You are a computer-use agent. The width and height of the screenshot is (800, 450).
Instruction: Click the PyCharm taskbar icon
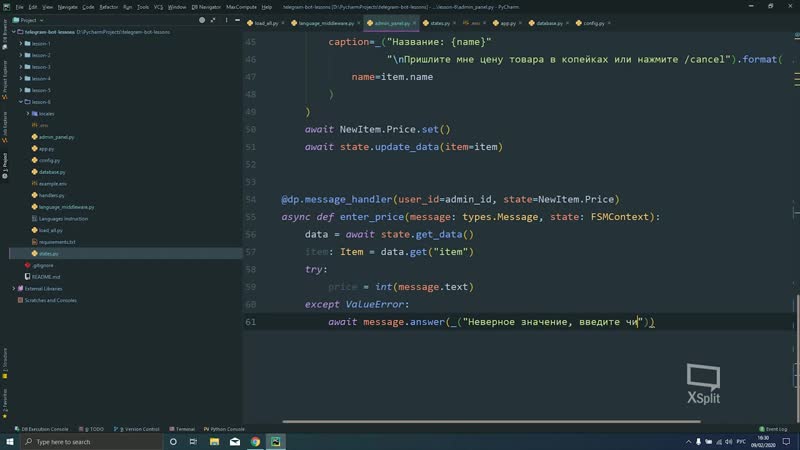(x=276, y=442)
